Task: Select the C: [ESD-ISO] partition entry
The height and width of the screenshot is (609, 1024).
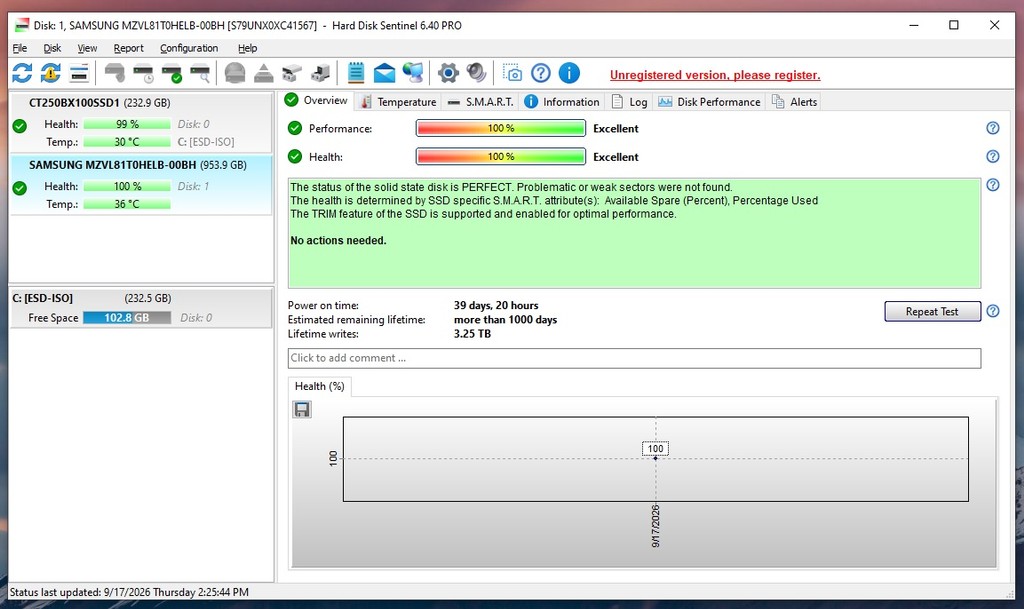Action: tap(140, 308)
